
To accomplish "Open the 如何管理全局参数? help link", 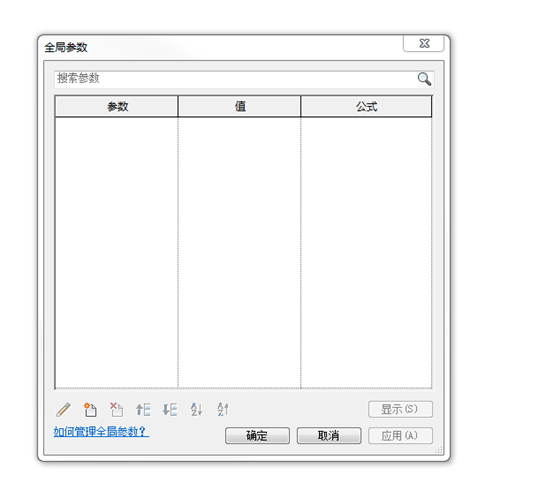I will (101, 431).
